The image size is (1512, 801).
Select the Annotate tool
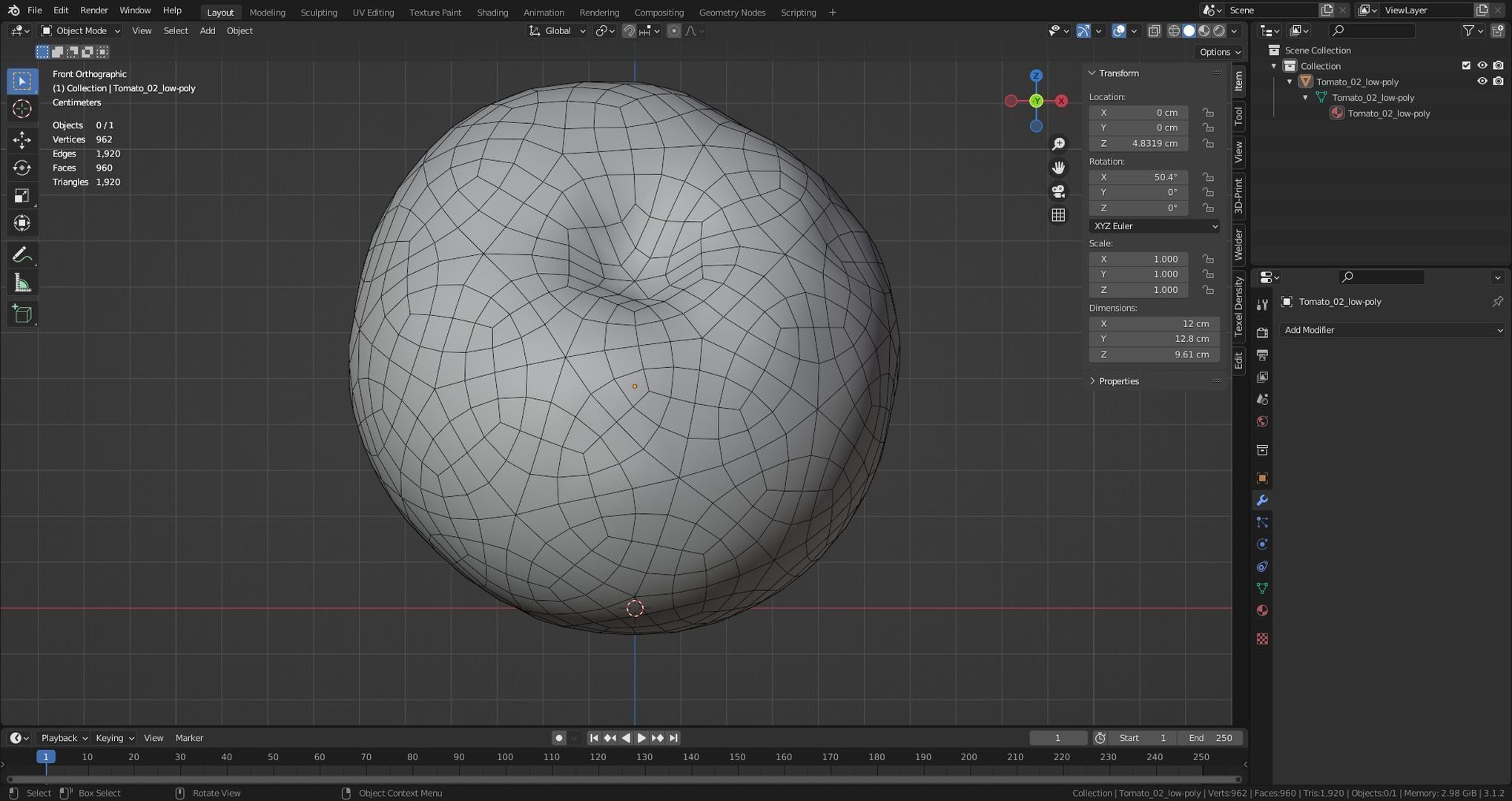(22, 256)
